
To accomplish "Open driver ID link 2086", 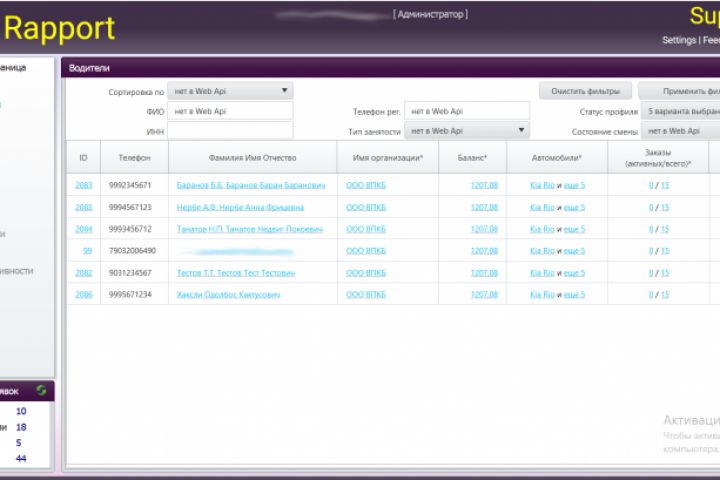I will [84, 294].
